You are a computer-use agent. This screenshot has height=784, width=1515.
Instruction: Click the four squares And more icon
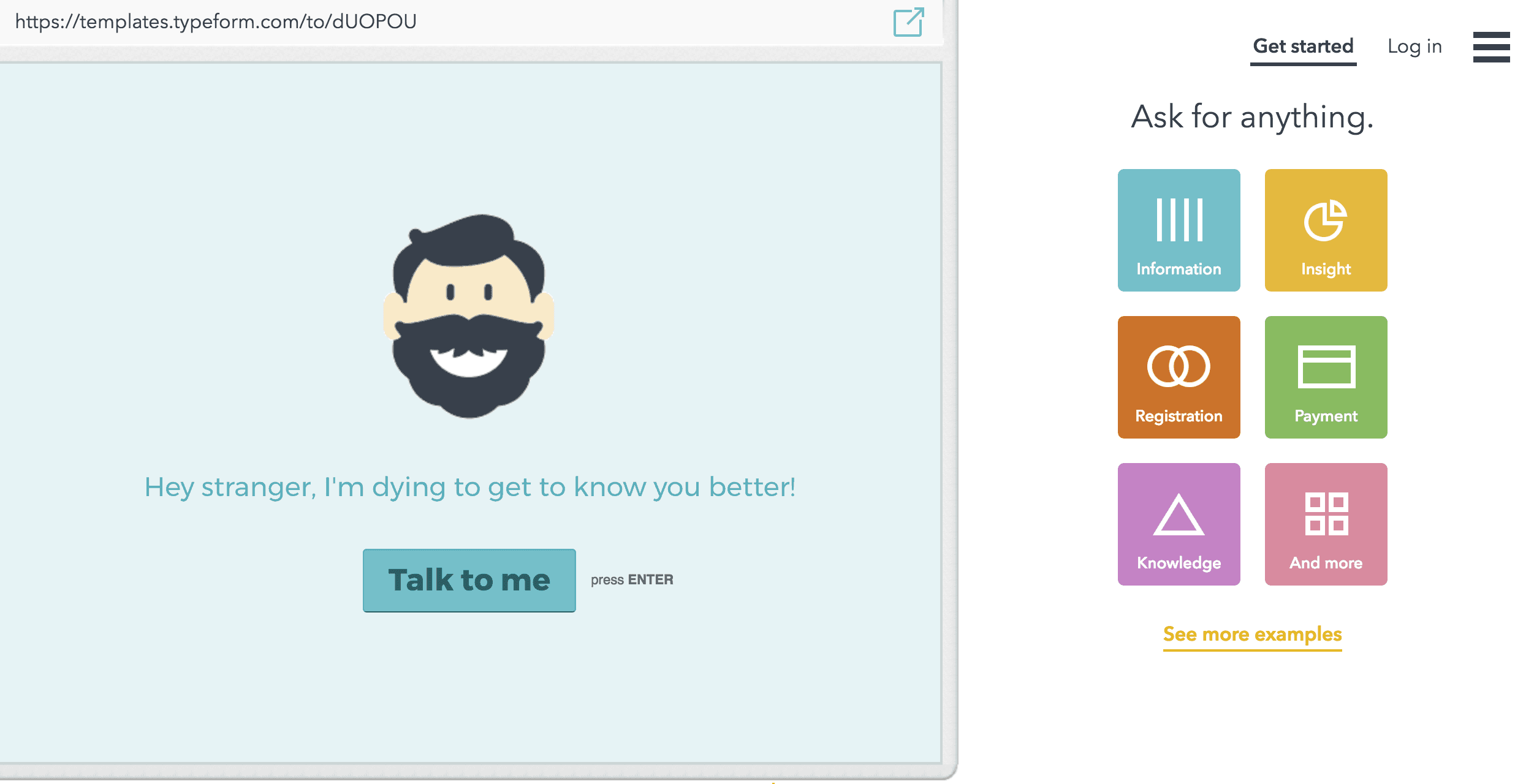(1326, 514)
